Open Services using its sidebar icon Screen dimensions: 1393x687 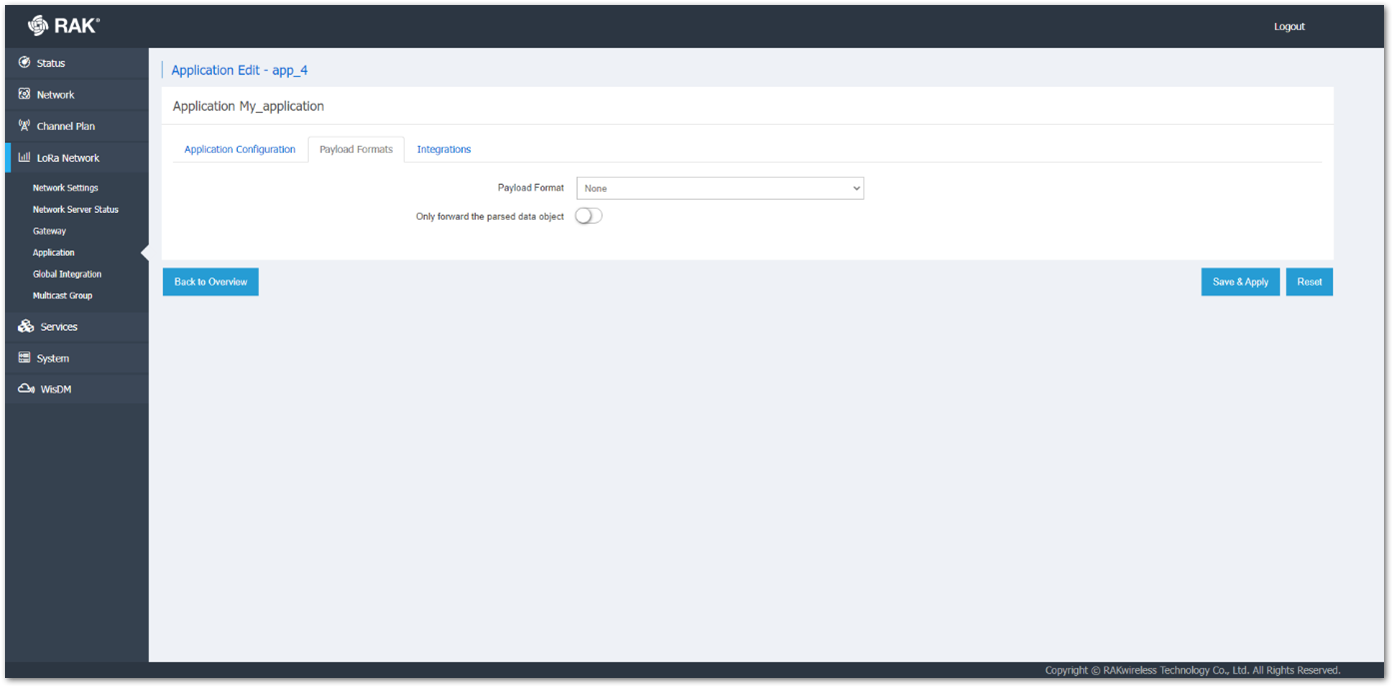(24, 326)
